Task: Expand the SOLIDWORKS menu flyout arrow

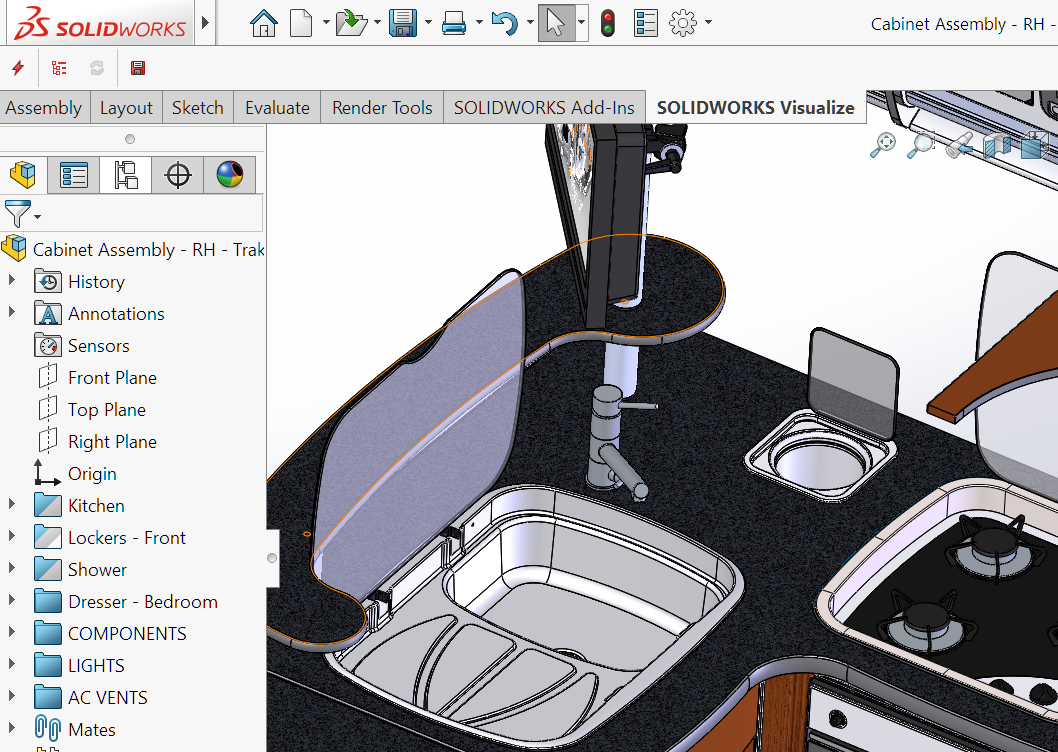Action: tap(206, 23)
